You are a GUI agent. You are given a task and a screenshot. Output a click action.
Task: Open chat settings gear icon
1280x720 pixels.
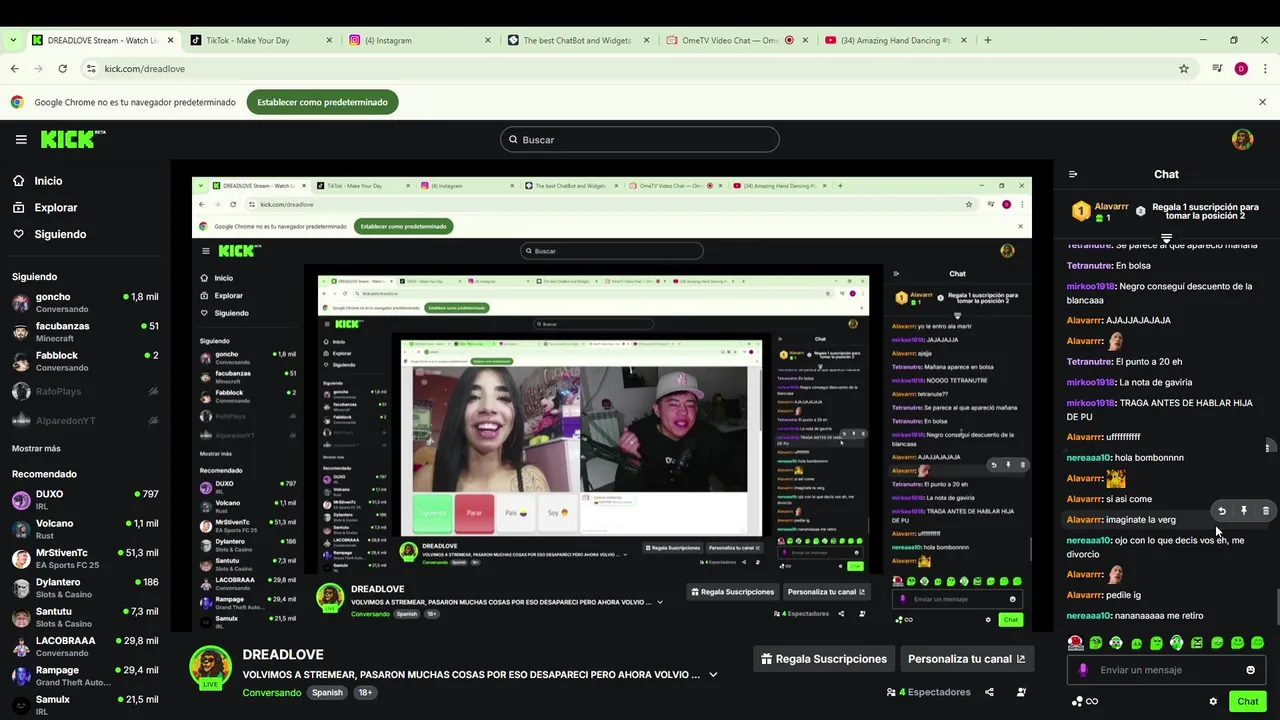[x=1213, y=702]
